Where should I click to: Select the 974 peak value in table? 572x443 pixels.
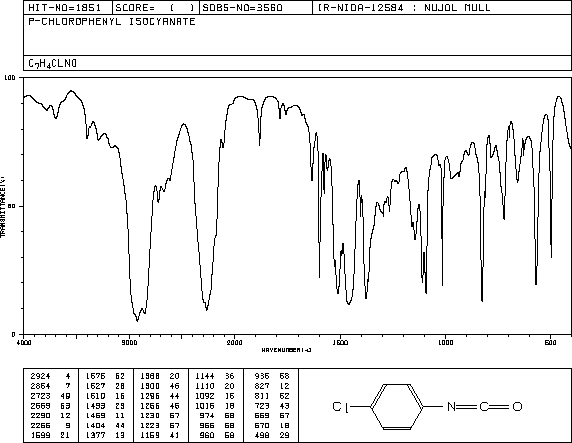[x=208, y=416]
